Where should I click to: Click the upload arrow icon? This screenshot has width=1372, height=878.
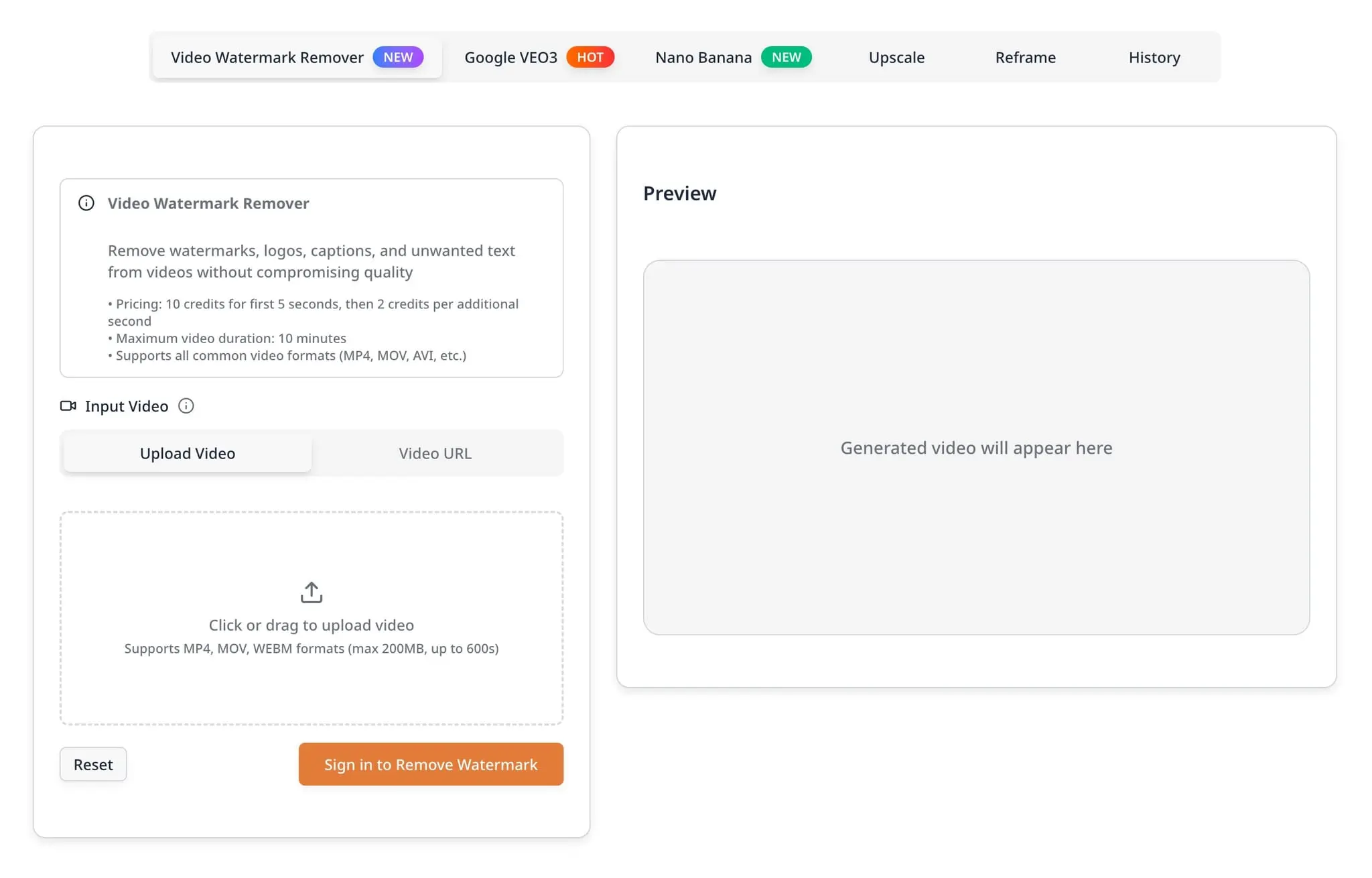pyautogui.click(x=312, y=592)
